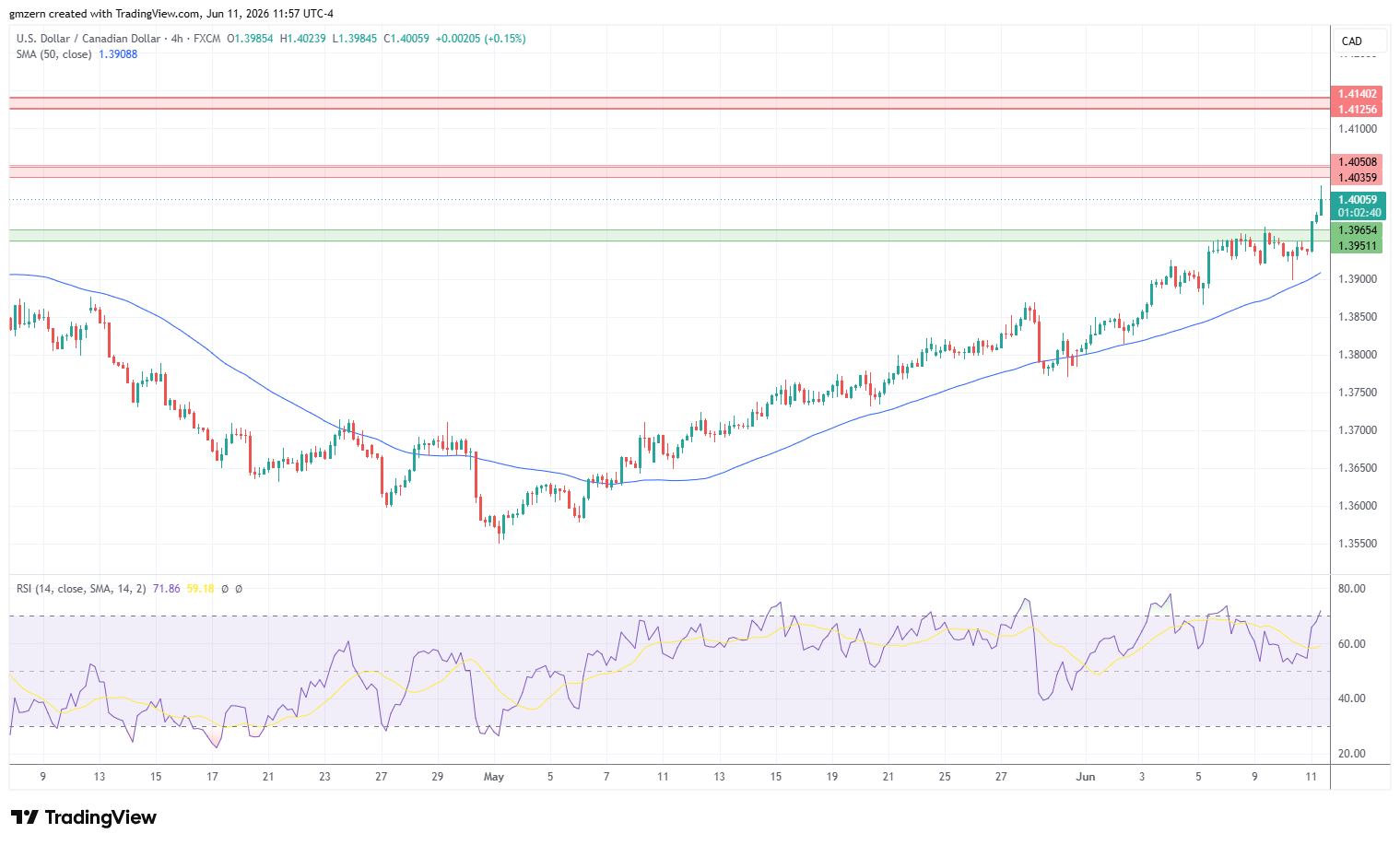Click the 80.00 RSI axis label
The image size is (1400, 845).
[x=1352, y=589]
